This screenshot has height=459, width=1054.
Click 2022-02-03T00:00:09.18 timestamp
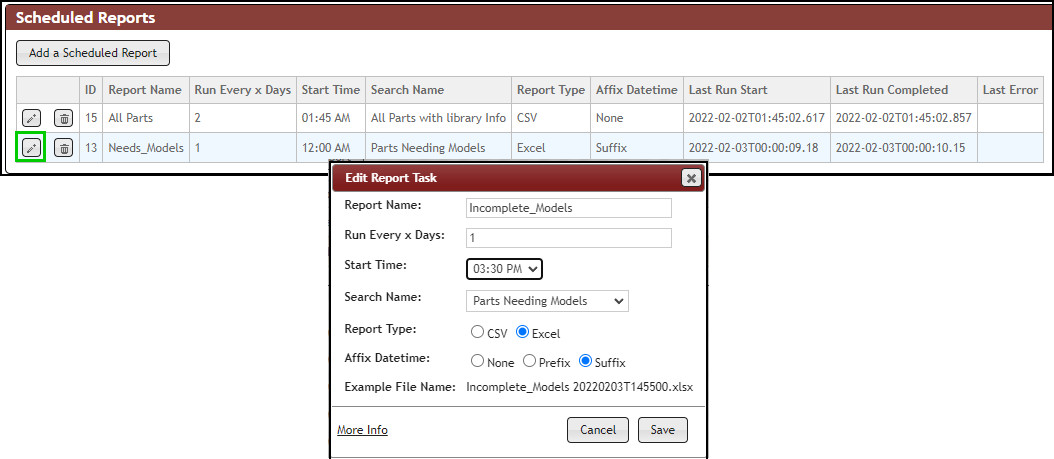click(754, 148)
